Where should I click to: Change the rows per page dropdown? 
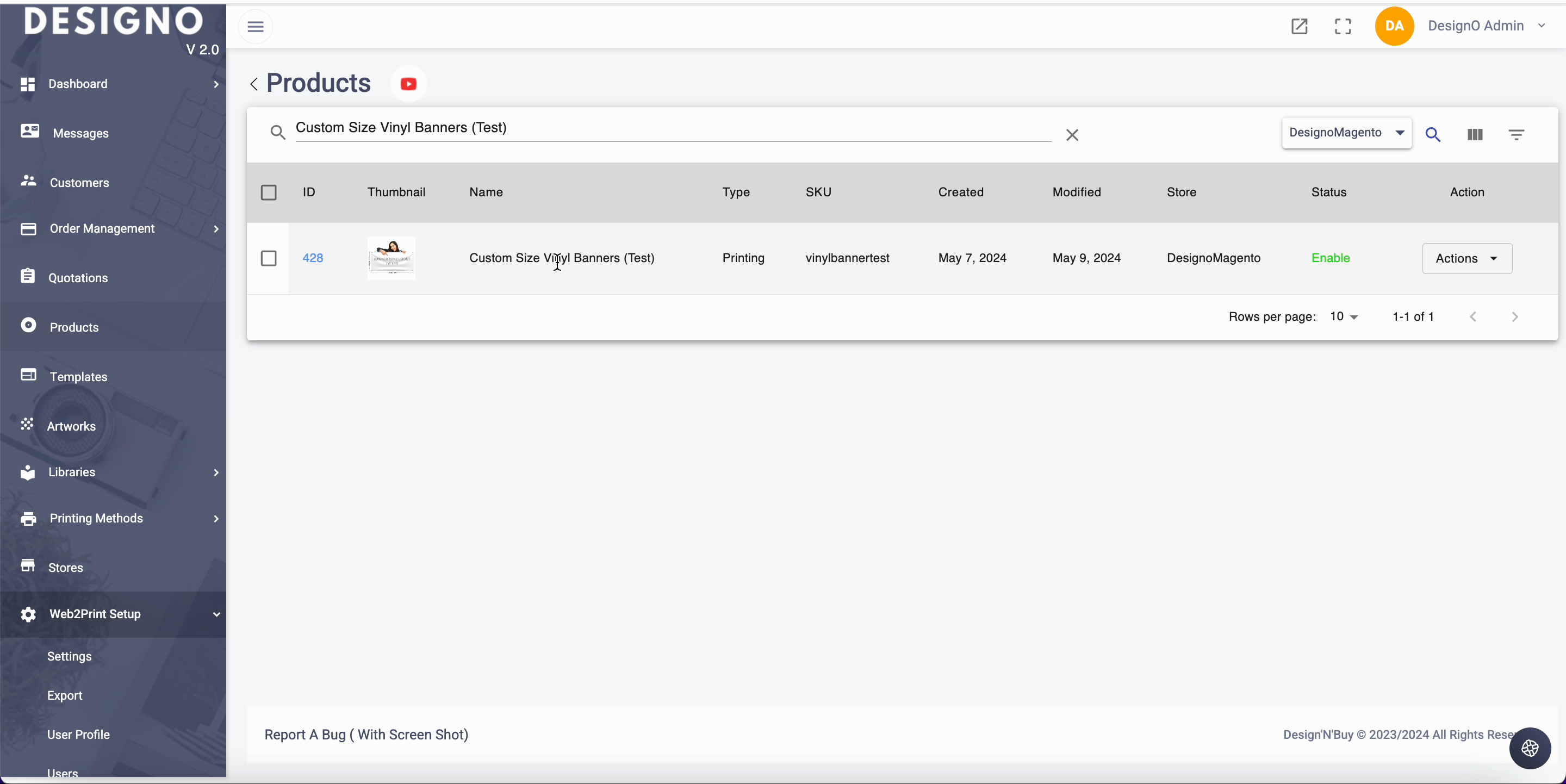pos(1344,316)
